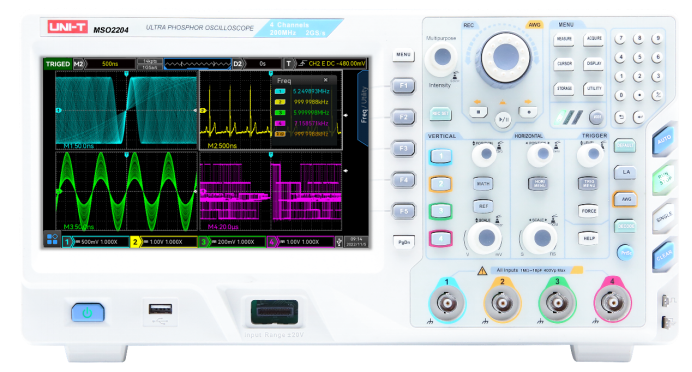
Task: Click the Multipurpose intensity knob
Action: (x=442, y=57)
